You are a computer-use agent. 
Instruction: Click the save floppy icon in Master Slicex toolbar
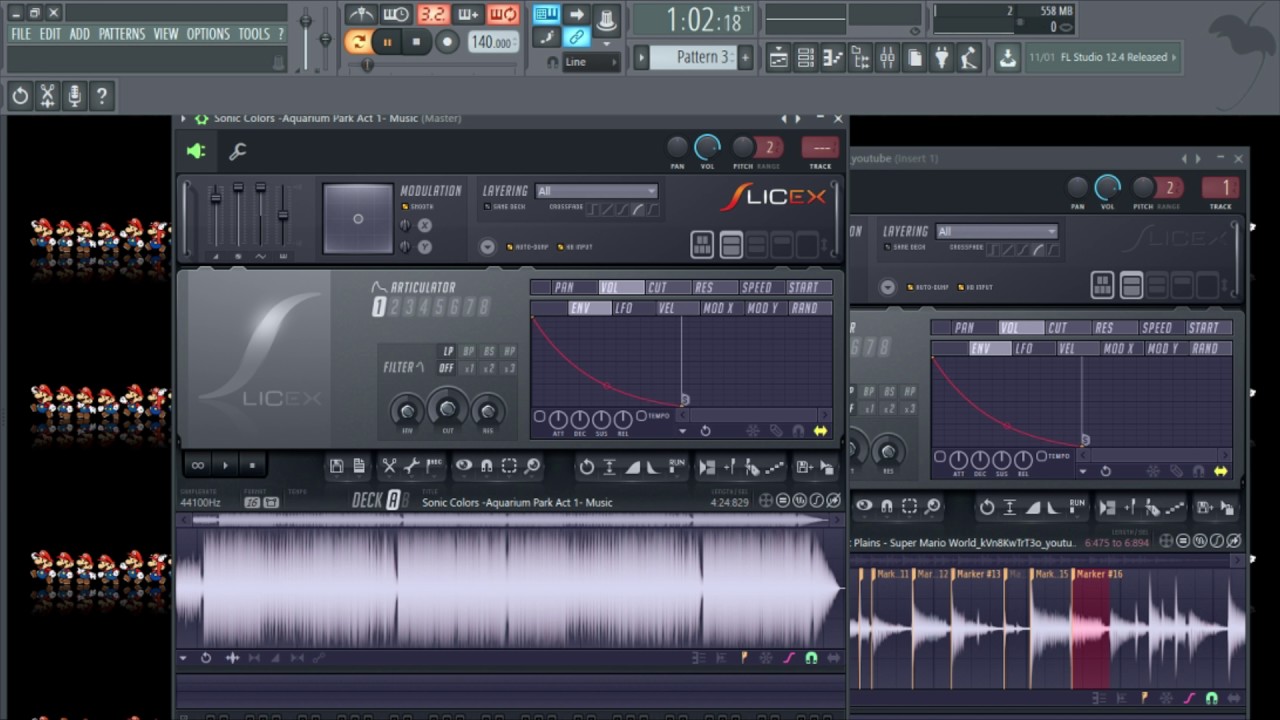337,467
